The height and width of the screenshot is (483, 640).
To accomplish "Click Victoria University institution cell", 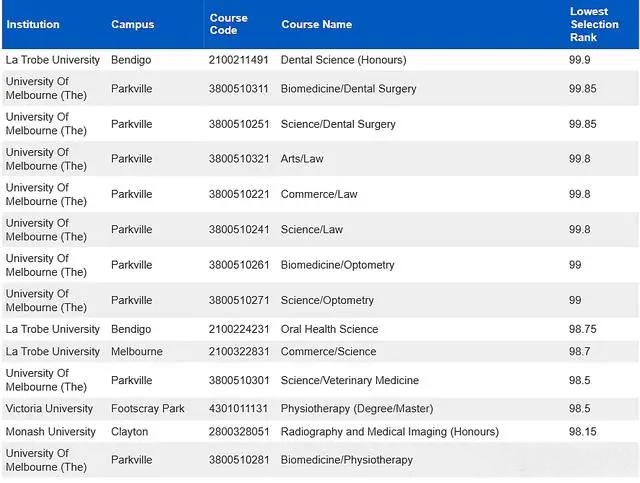I will [49, 409].
